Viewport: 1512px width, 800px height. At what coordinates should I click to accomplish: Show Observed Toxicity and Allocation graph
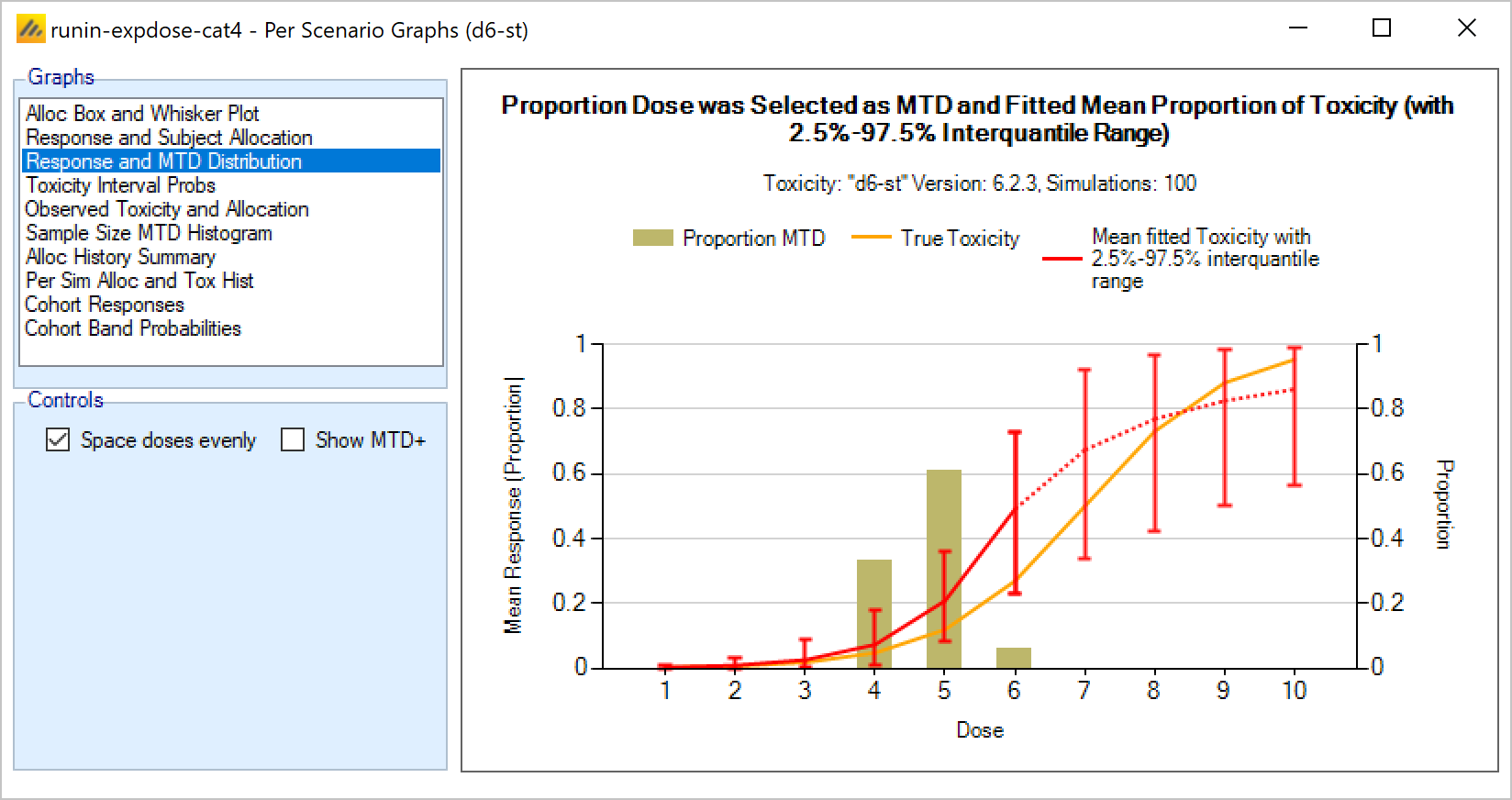pos(167,209)
